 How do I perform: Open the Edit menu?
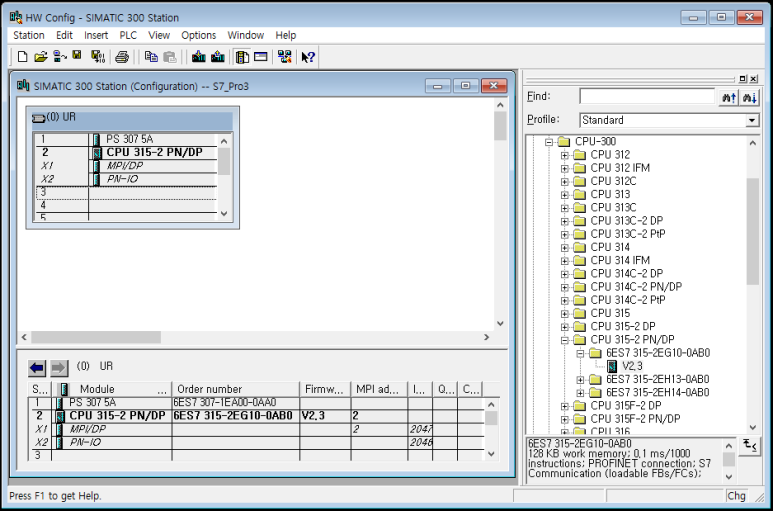coord(64,35)
